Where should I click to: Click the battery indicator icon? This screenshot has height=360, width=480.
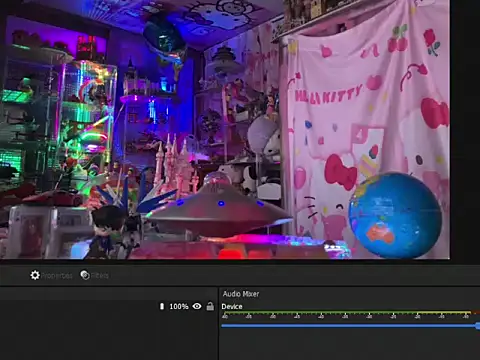point(162,306)
